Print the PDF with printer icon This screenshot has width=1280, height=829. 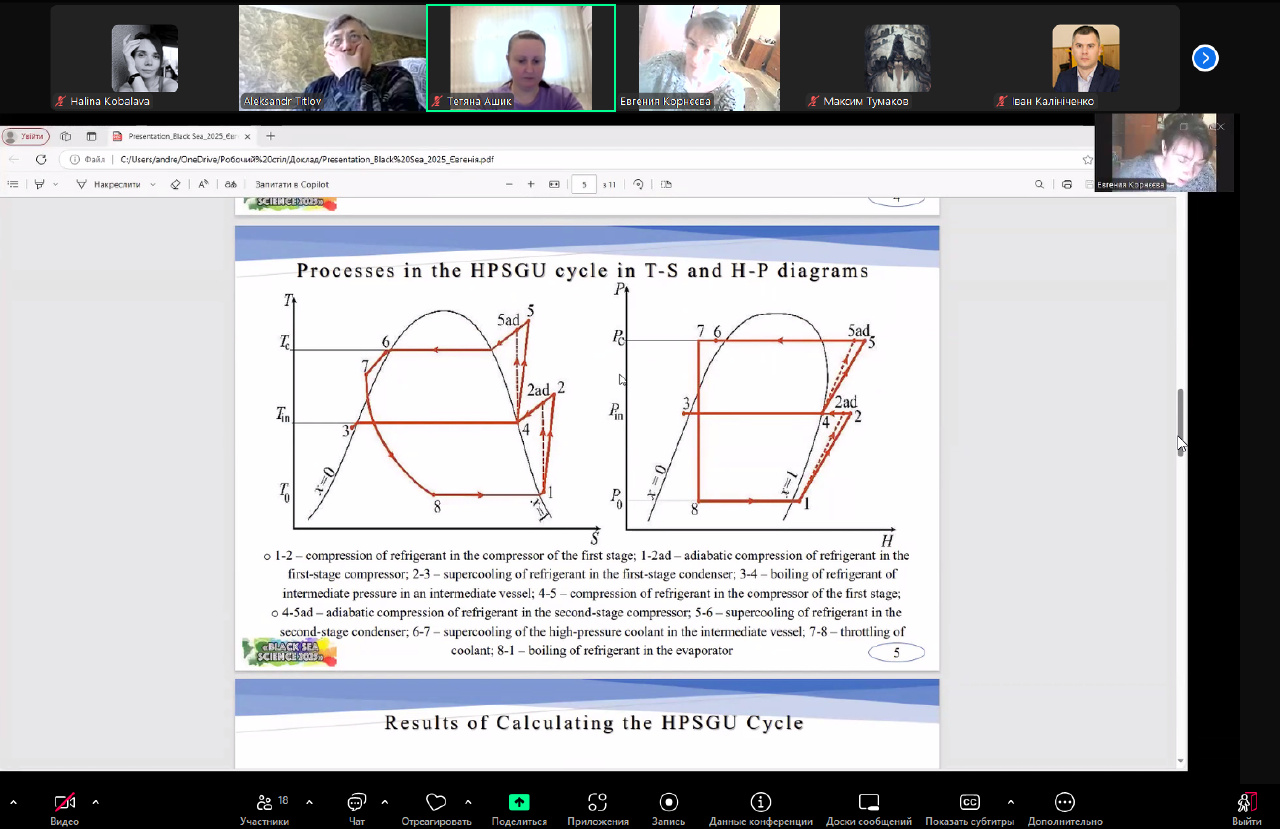click(x=1067, y=184)
